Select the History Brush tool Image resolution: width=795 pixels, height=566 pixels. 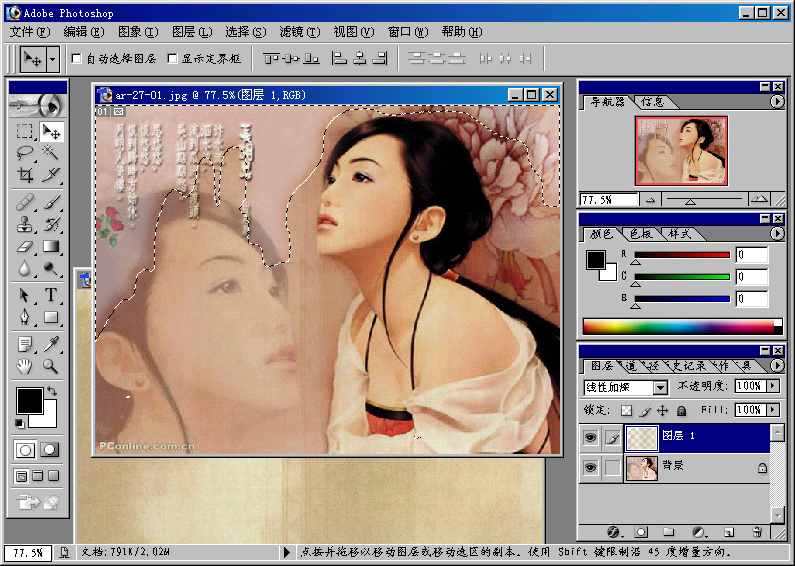51,224
